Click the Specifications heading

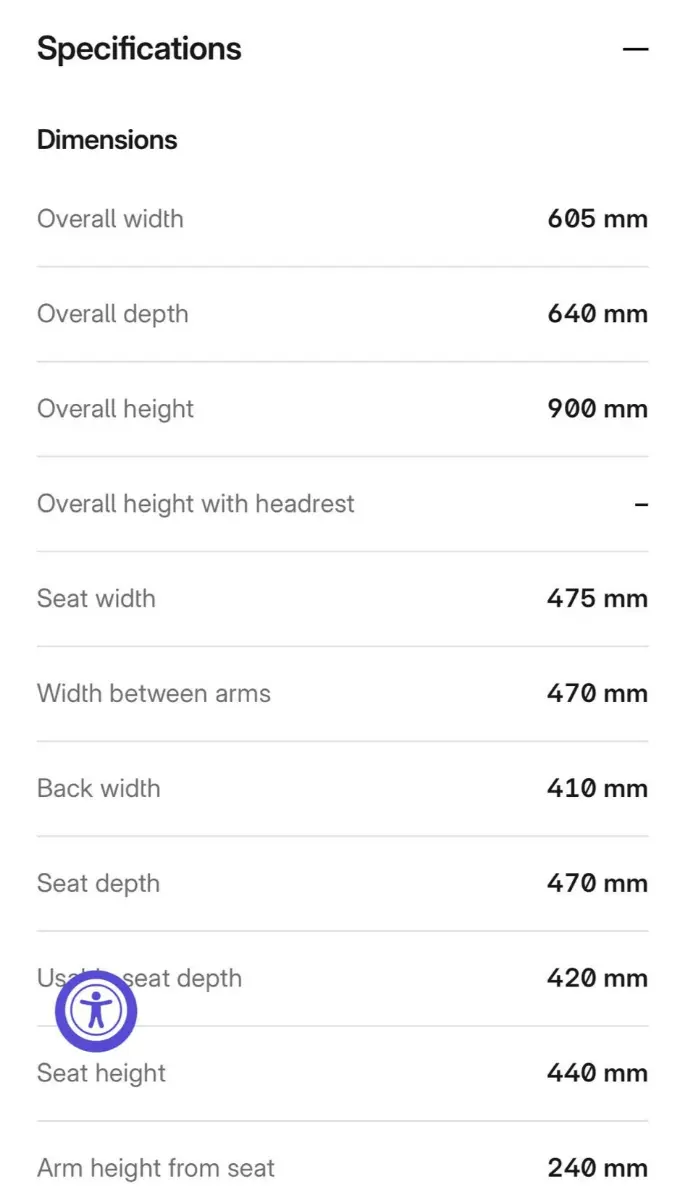click(139, 49)
